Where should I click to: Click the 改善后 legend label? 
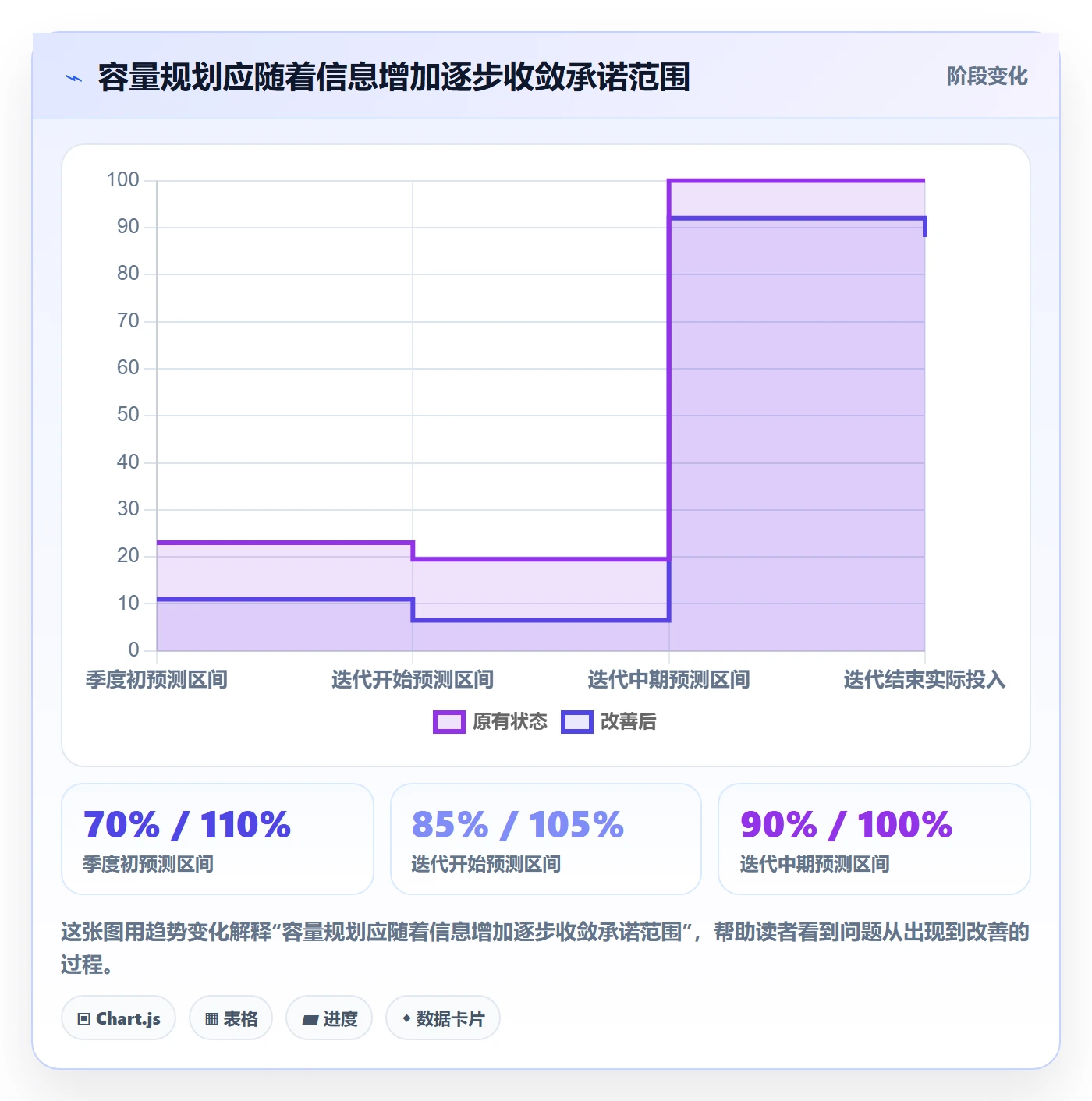pyautogui.click(x=628, y=722)
